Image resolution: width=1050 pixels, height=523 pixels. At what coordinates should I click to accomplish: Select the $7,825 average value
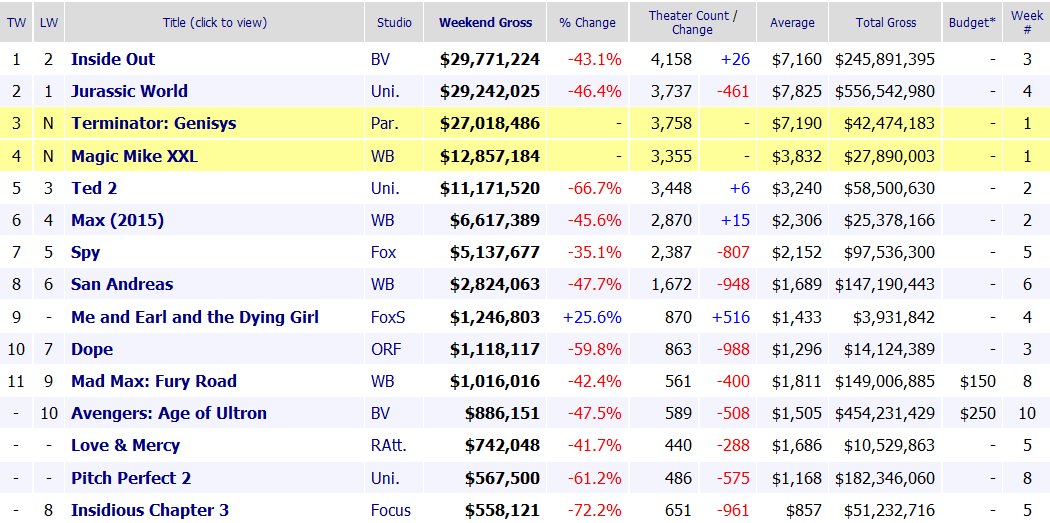pos(796,91)
